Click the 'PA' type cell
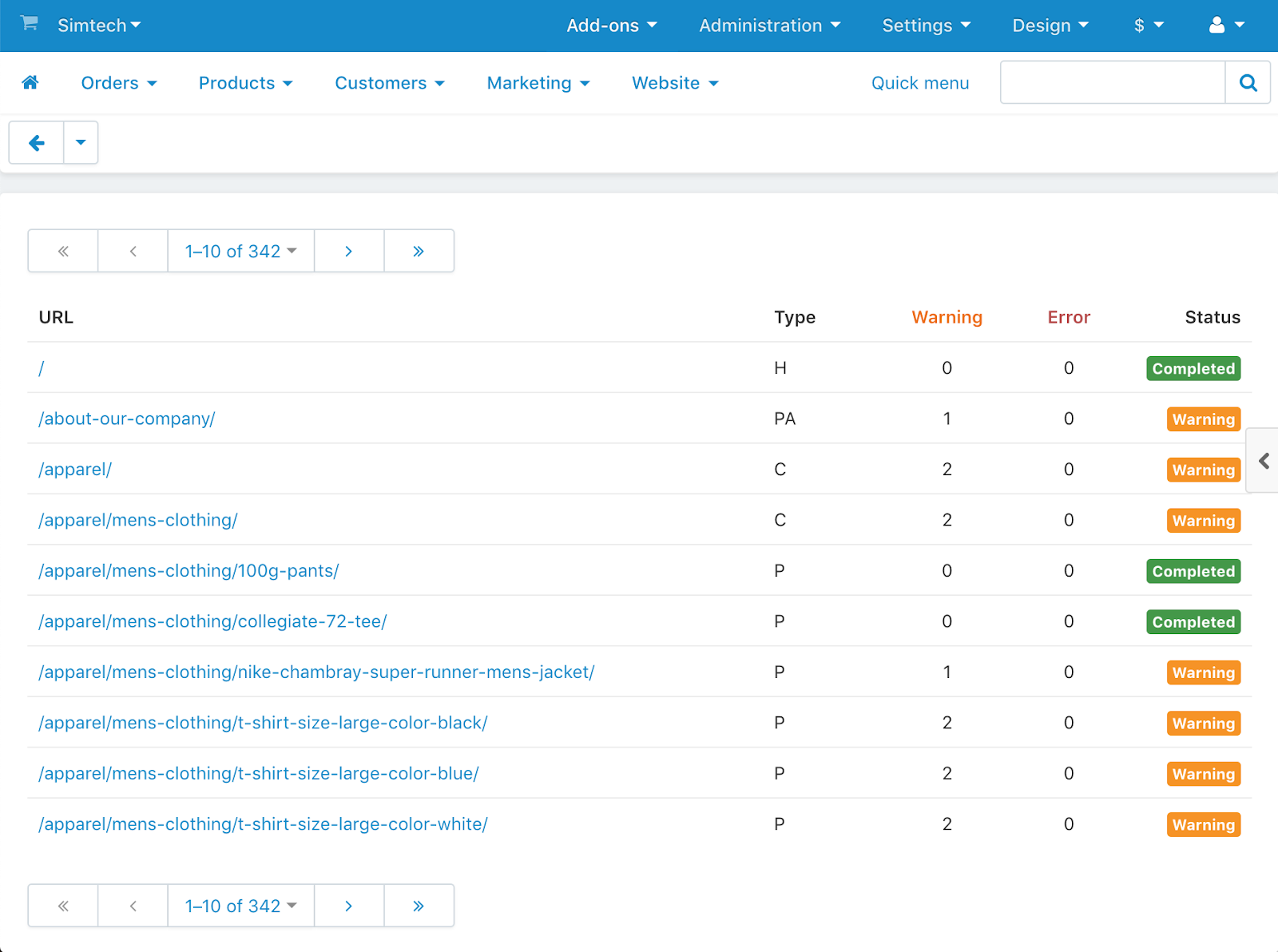This screenshot has height=952, width=1278. 784,418
